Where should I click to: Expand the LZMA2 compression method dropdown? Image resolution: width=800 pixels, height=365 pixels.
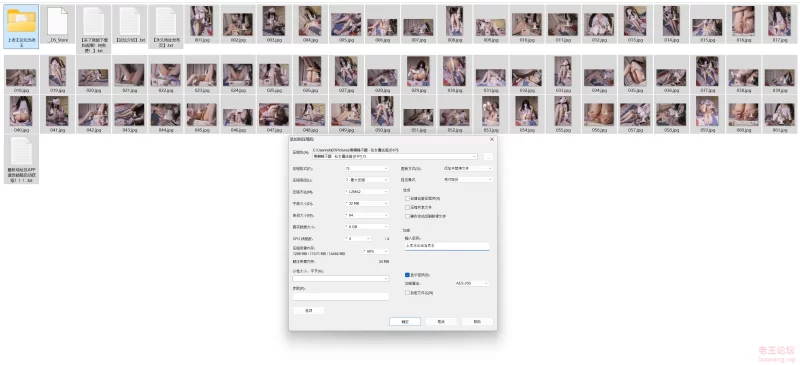(366, 191)
